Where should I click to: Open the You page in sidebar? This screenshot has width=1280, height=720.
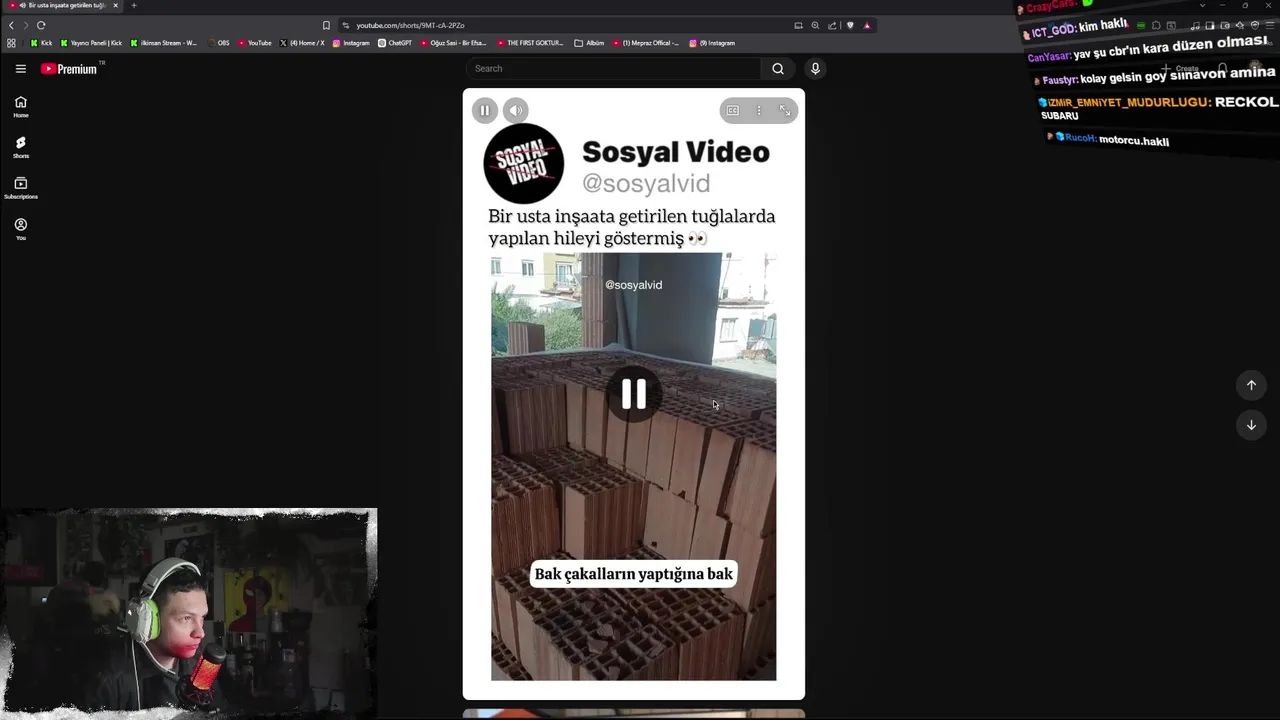coord(20,229)
